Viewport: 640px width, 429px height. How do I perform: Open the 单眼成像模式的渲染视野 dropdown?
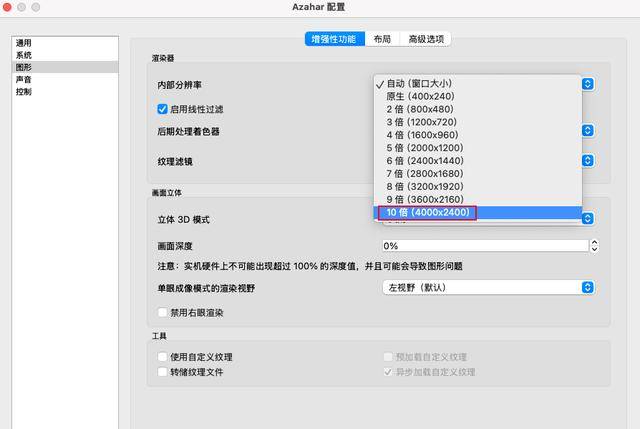pos(489,287)
